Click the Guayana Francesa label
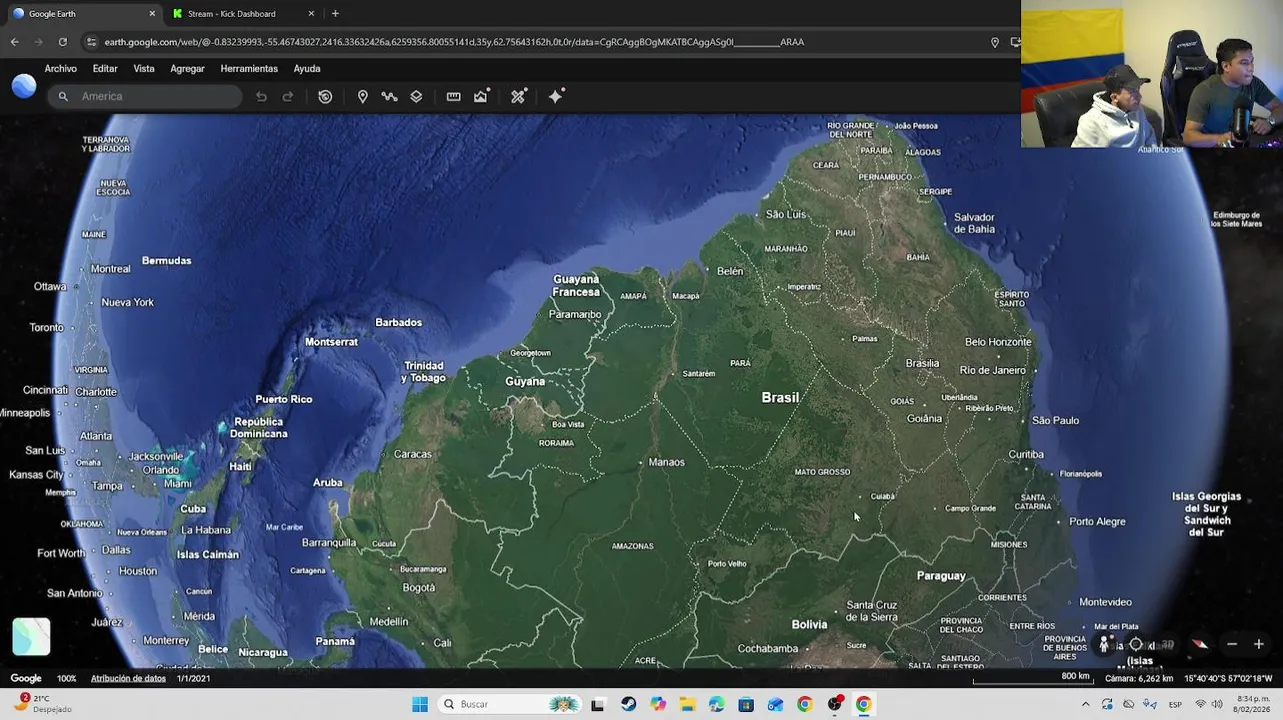The height and width of the screenshot is (720, 1283). 576,285
